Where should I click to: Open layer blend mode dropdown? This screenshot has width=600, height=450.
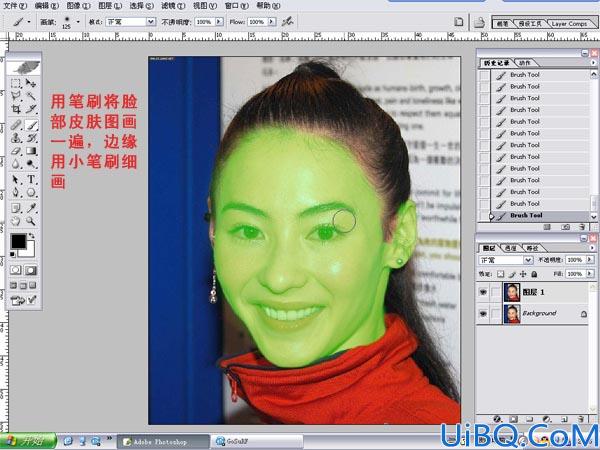pos(528,260)
